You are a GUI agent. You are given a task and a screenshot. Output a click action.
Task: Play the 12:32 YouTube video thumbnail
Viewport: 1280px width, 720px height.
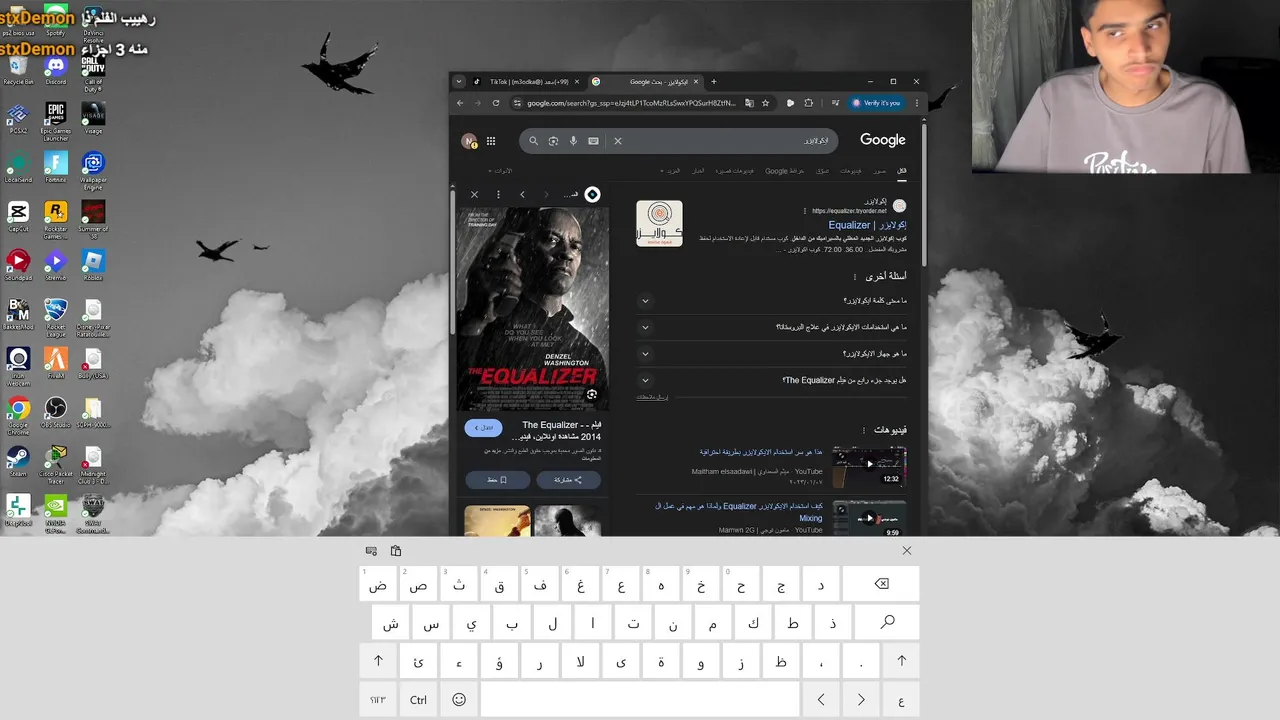(x=870, y=465)
